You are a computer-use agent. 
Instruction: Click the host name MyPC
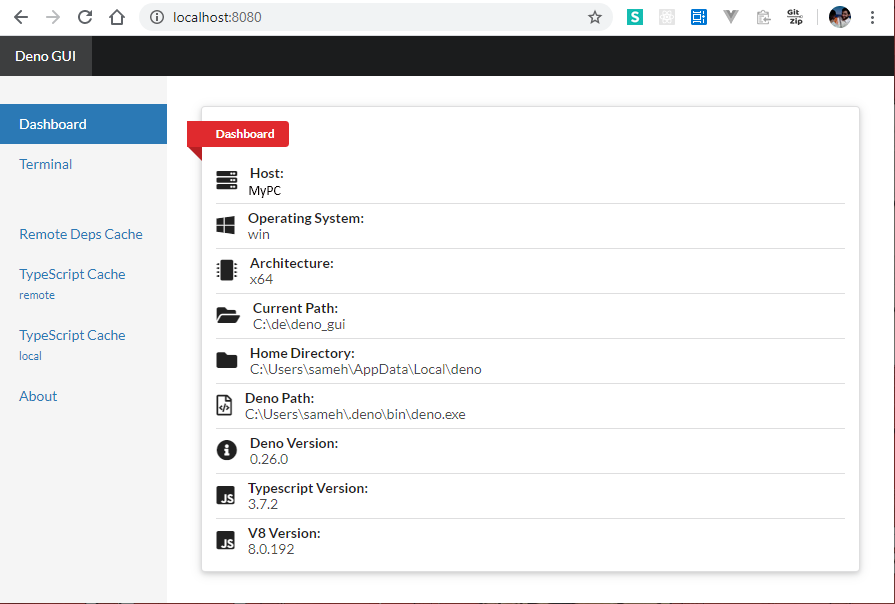[265, 191]
